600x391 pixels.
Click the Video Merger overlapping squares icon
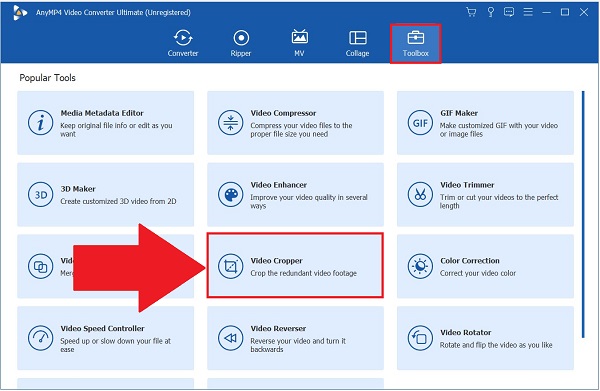pyautogui.click(x=40, y=266)
